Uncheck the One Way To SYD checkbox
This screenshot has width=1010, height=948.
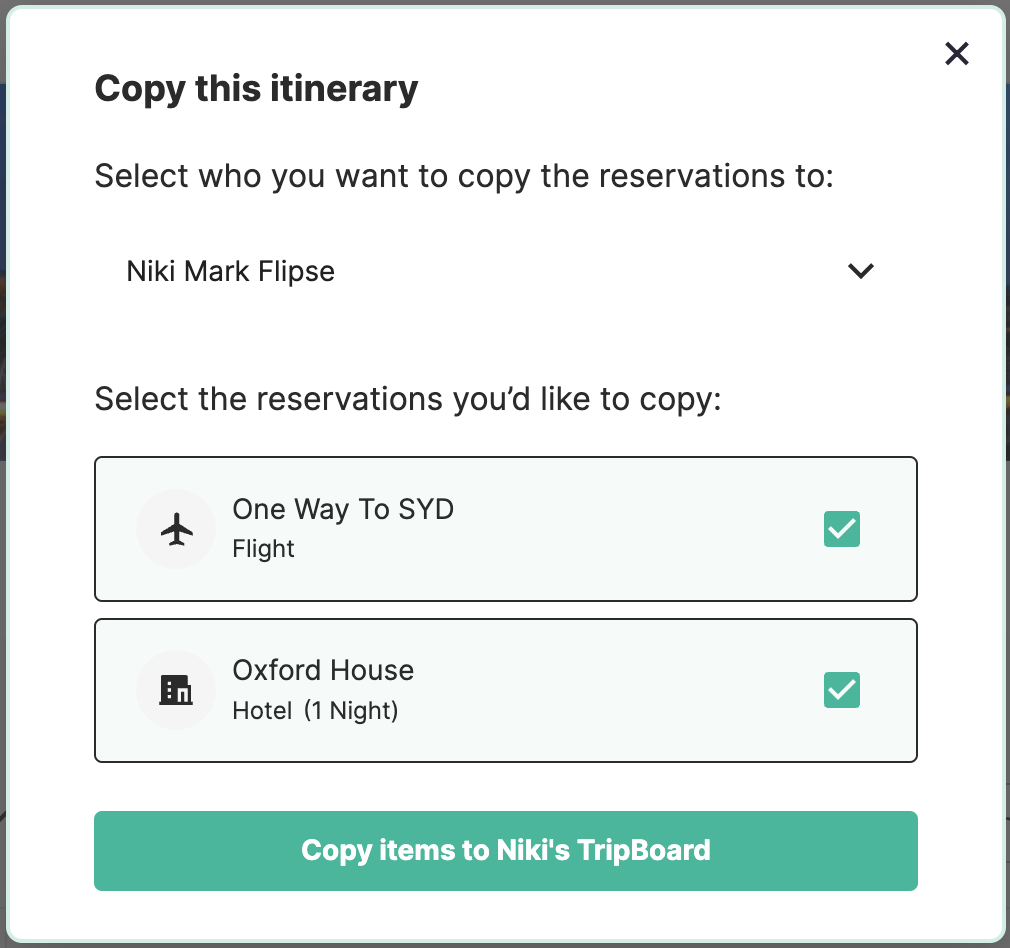(x=841, y=529)
